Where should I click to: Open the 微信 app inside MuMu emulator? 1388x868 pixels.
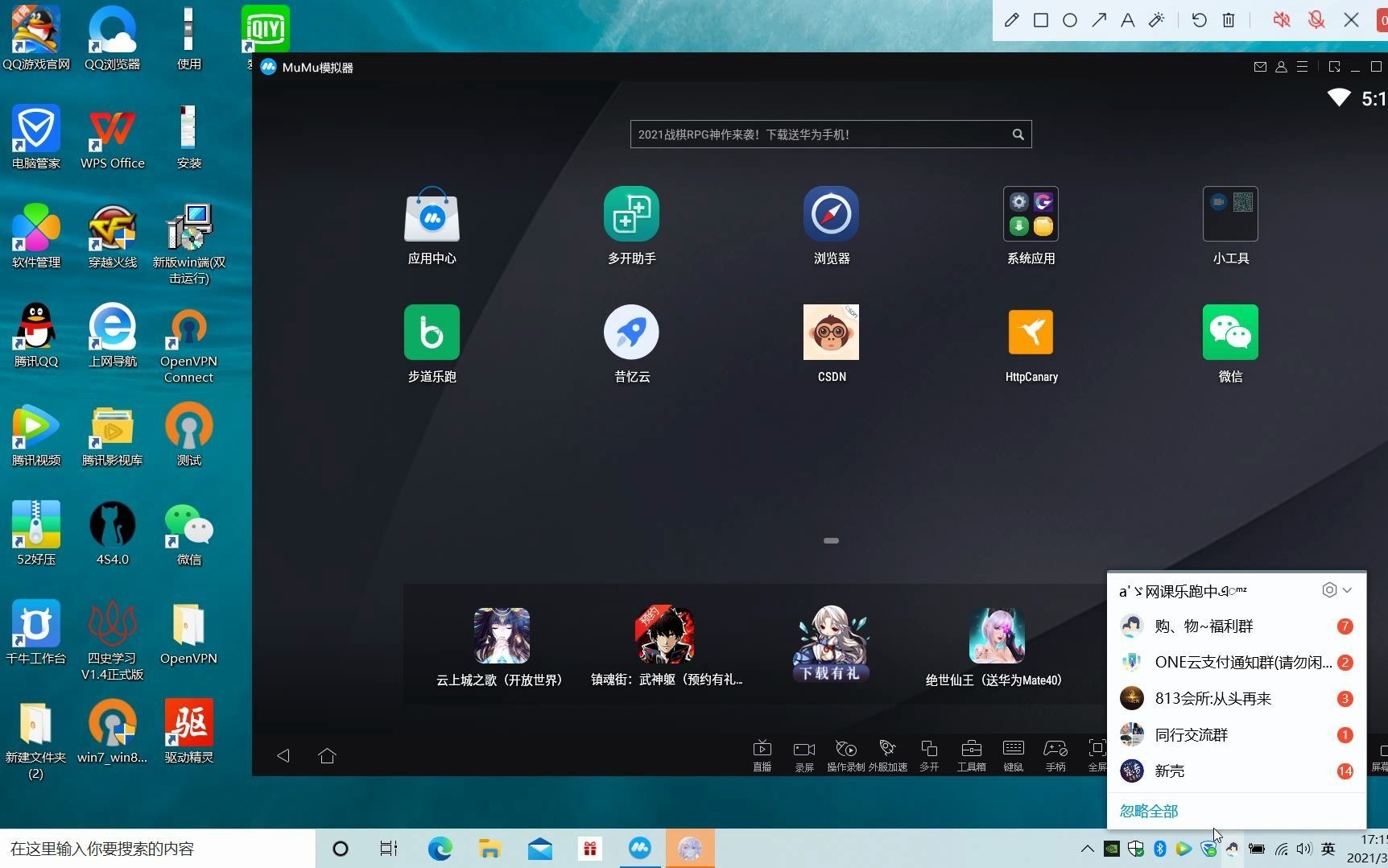point(1230,332)
